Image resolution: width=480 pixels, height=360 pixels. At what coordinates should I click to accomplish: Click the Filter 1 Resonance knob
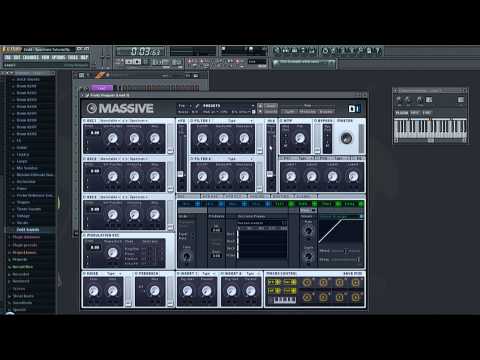pos(244,138)
